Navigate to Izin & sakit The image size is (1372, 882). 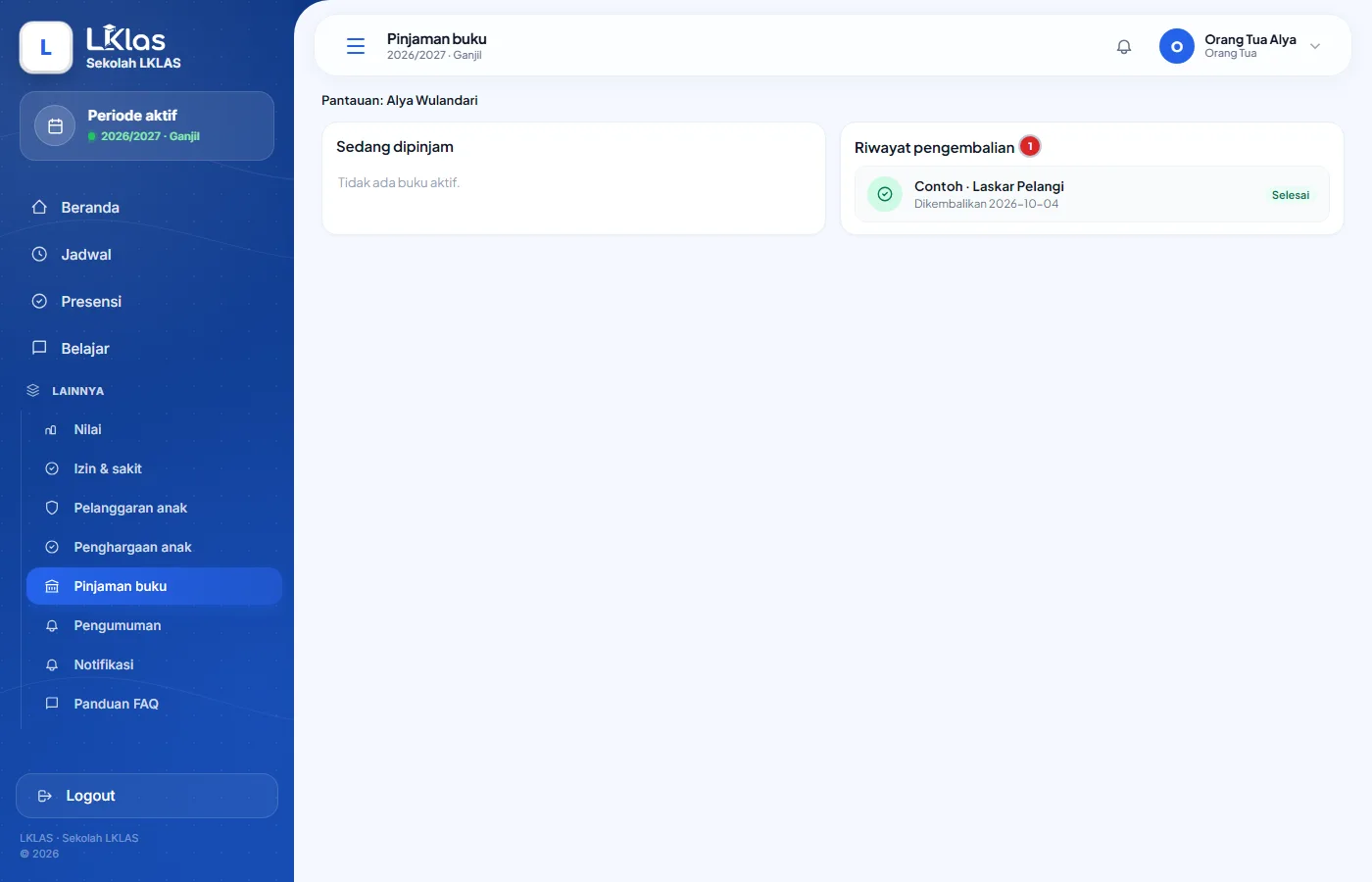[155, 468]
